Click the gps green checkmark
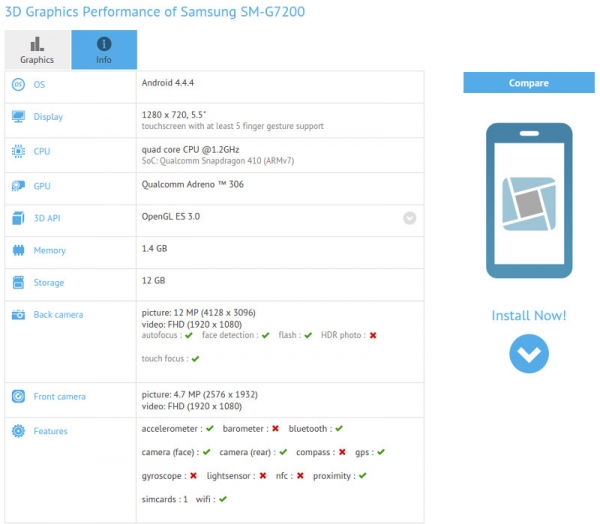This screenshot has width=600, height=524. 381,452
